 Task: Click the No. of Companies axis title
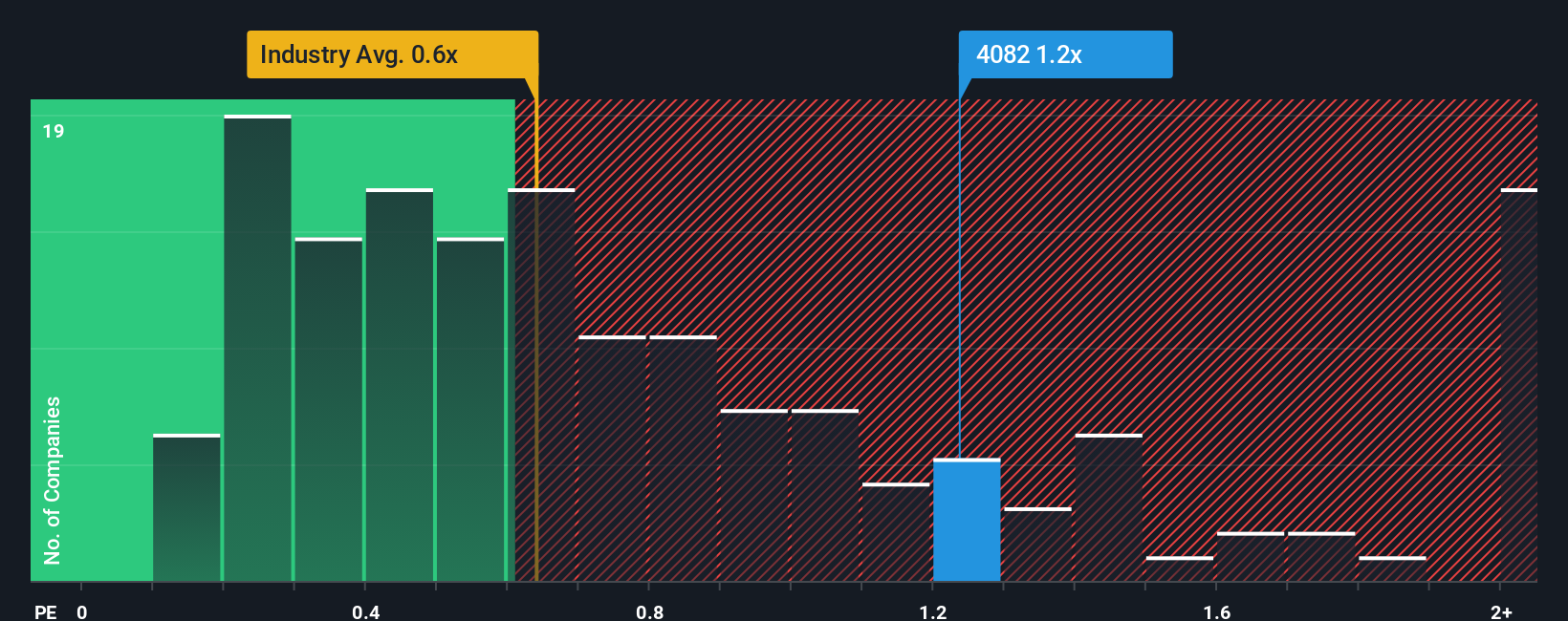click(53, 480)
